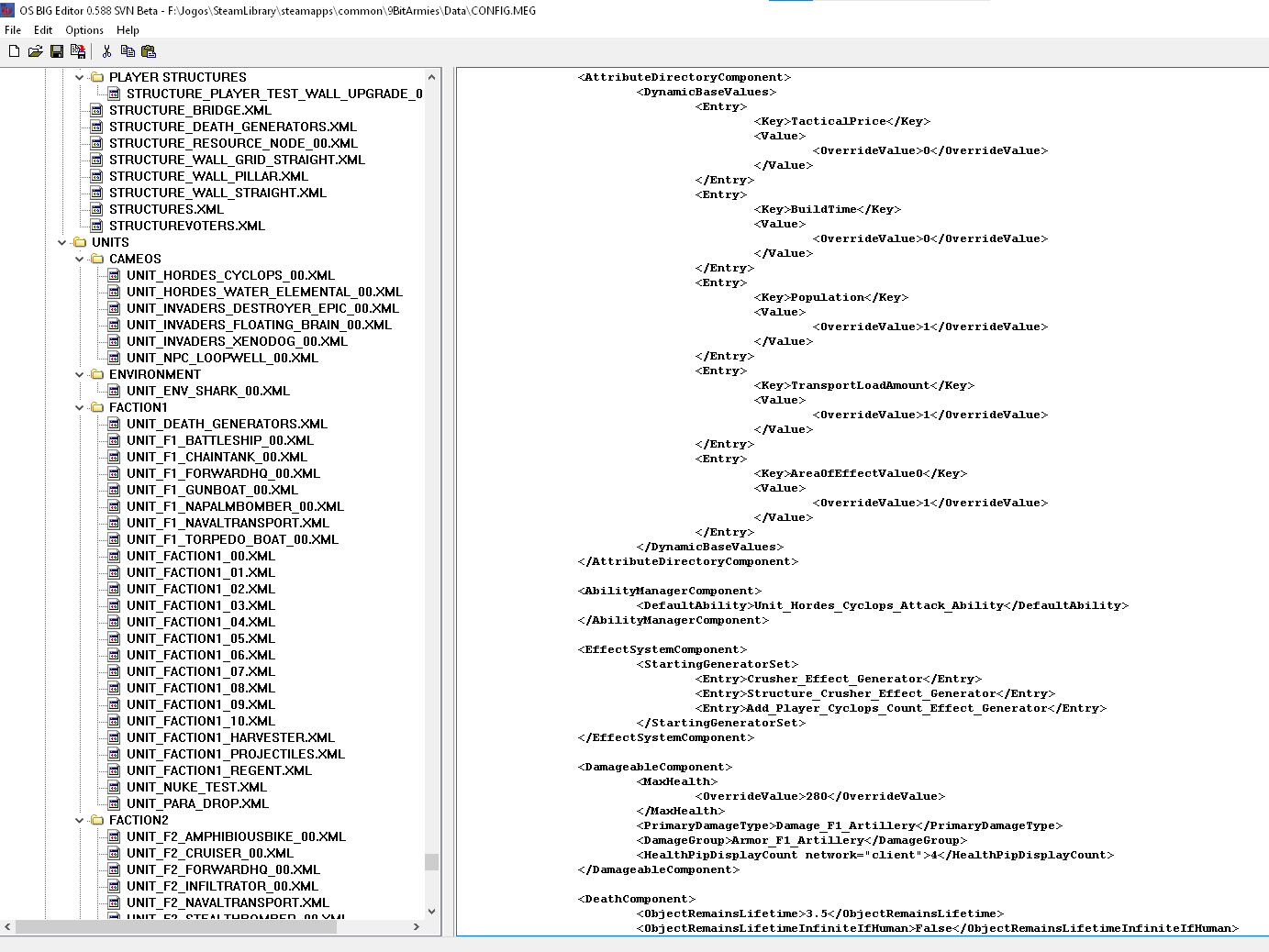Open the Edit menu

pos(43,30)
